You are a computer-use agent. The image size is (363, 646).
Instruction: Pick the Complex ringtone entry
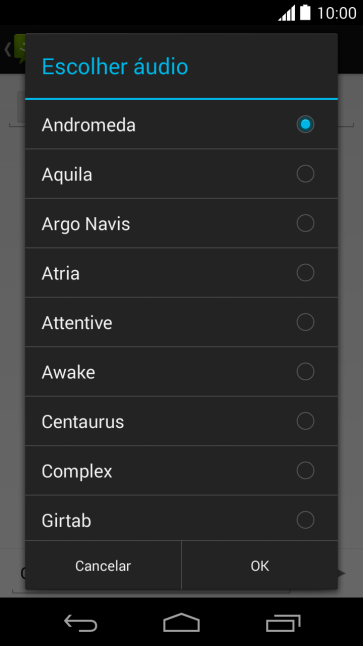coord(181,470)
